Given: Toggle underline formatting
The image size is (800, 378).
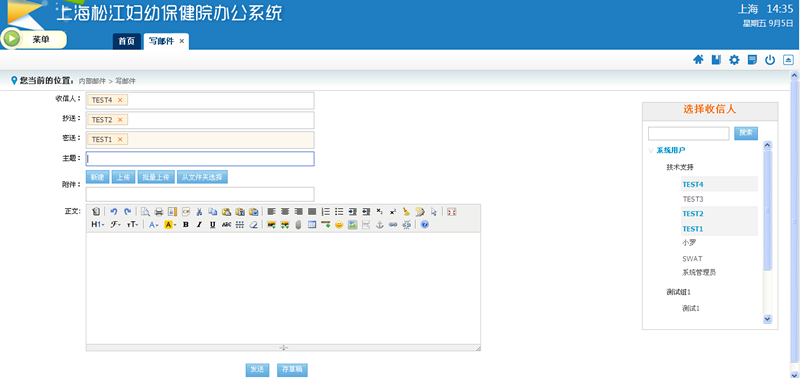Looking at the screenshot, I should click(213, 224).
